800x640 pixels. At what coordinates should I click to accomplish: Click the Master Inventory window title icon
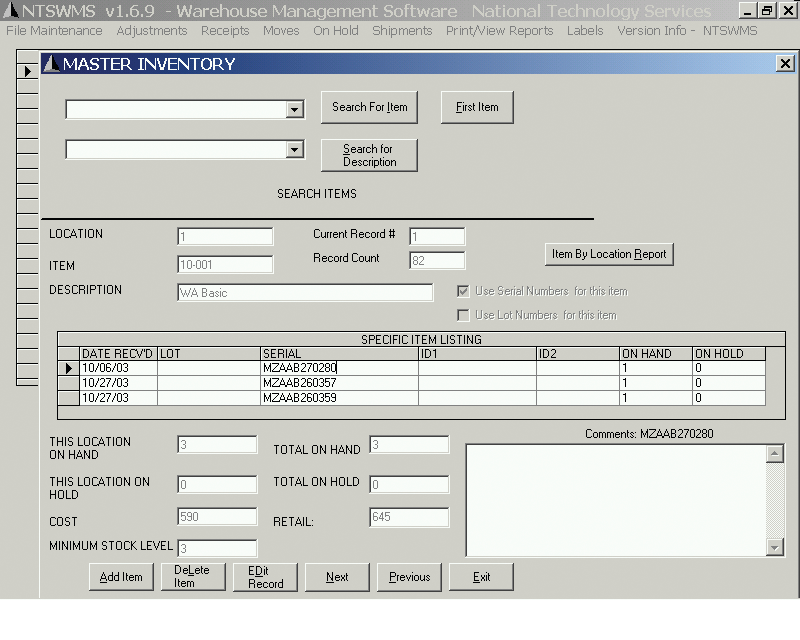[51, 64]
